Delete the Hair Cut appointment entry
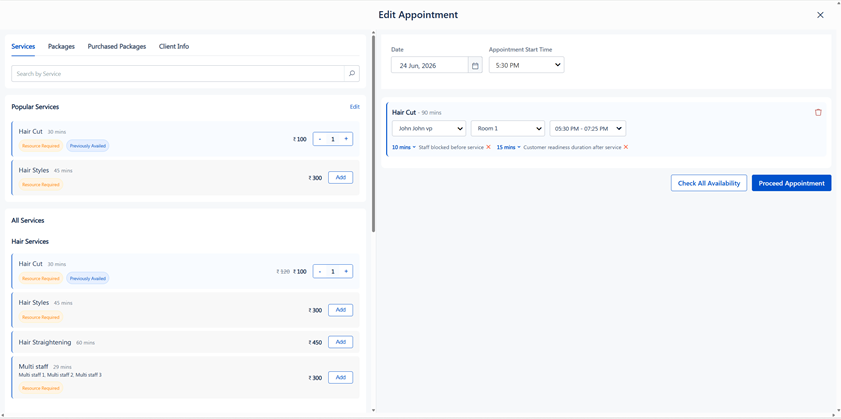Viewport: 841px width, 419px height. coord(818,112)
